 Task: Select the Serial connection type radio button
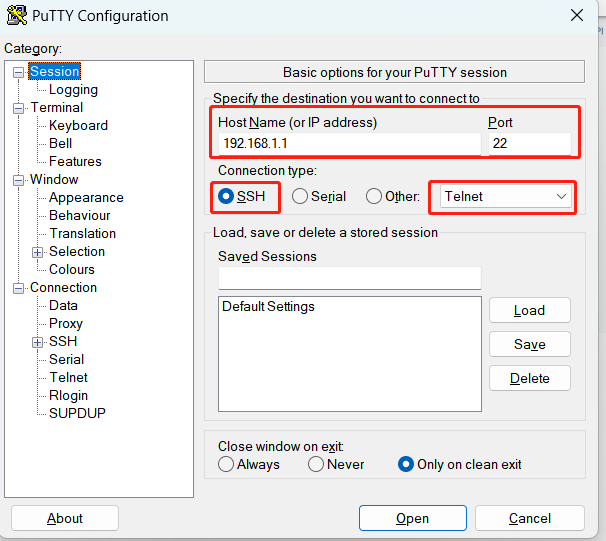(300, 196)
